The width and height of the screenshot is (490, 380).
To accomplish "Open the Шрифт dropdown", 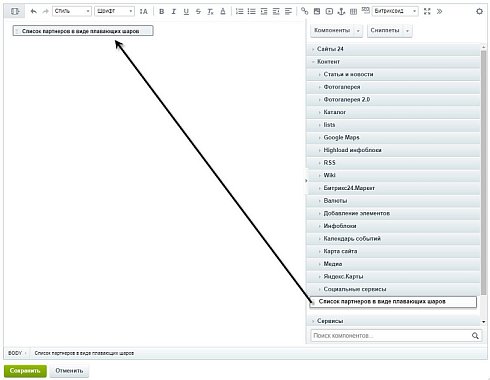I will (114, 11).
